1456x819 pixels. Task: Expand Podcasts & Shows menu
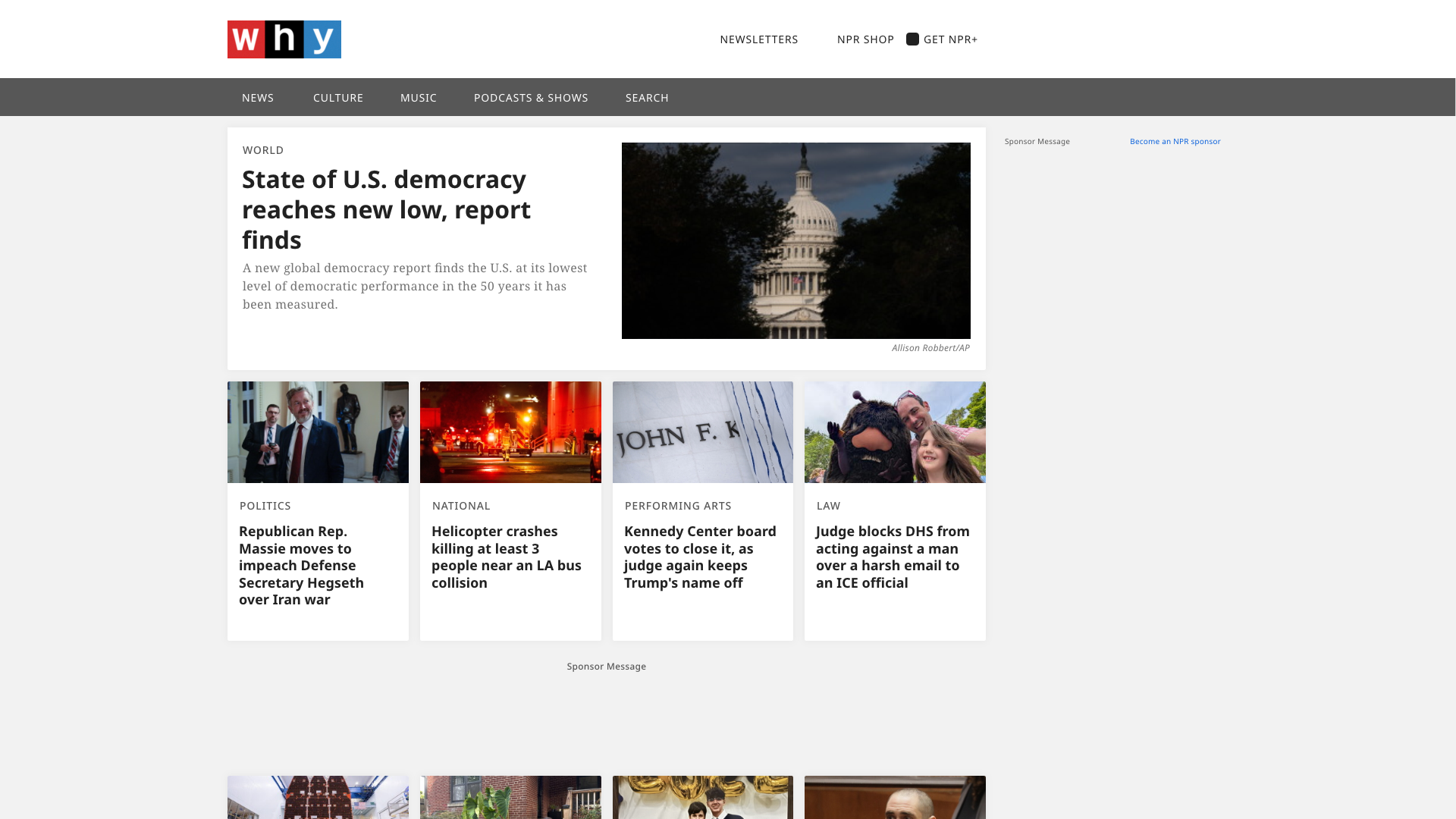pos(531,98)
